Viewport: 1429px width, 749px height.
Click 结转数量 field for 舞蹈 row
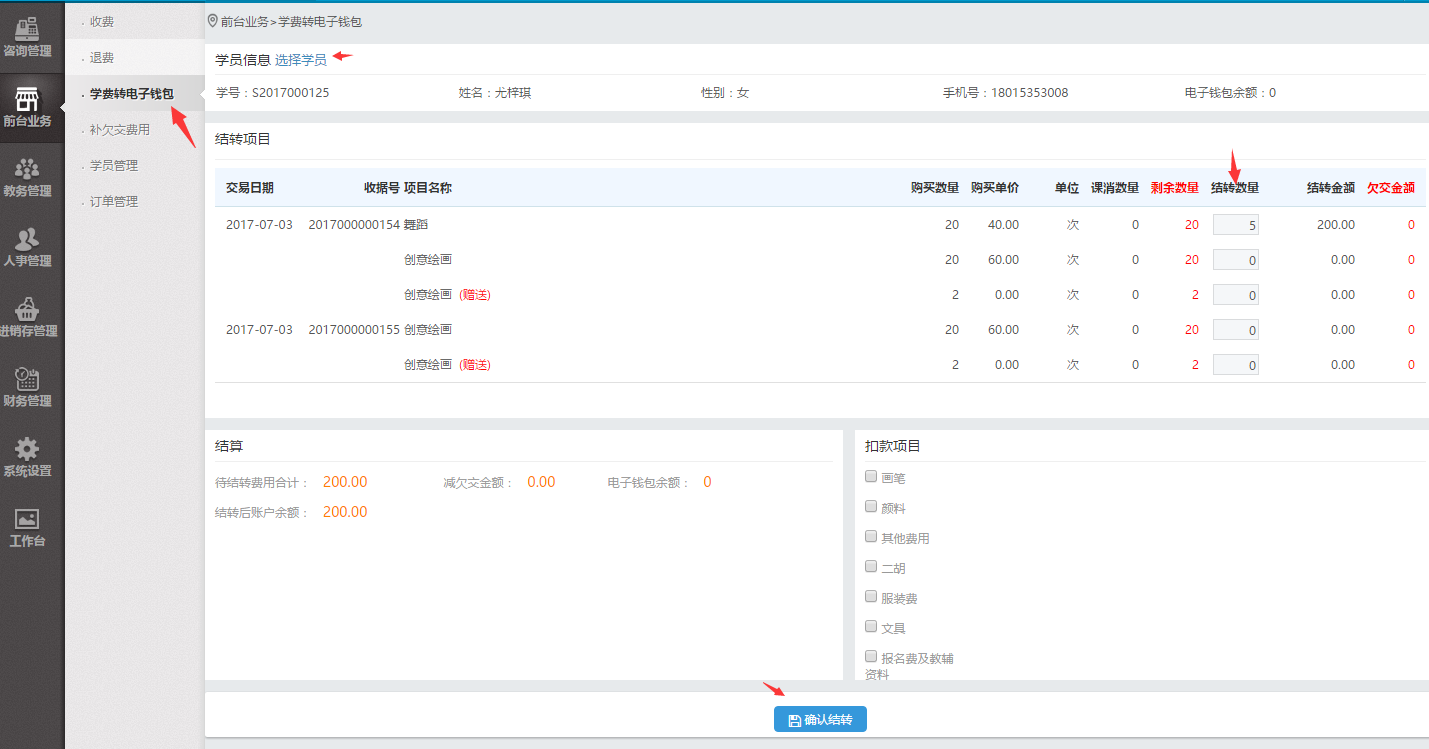[1236, 225]
